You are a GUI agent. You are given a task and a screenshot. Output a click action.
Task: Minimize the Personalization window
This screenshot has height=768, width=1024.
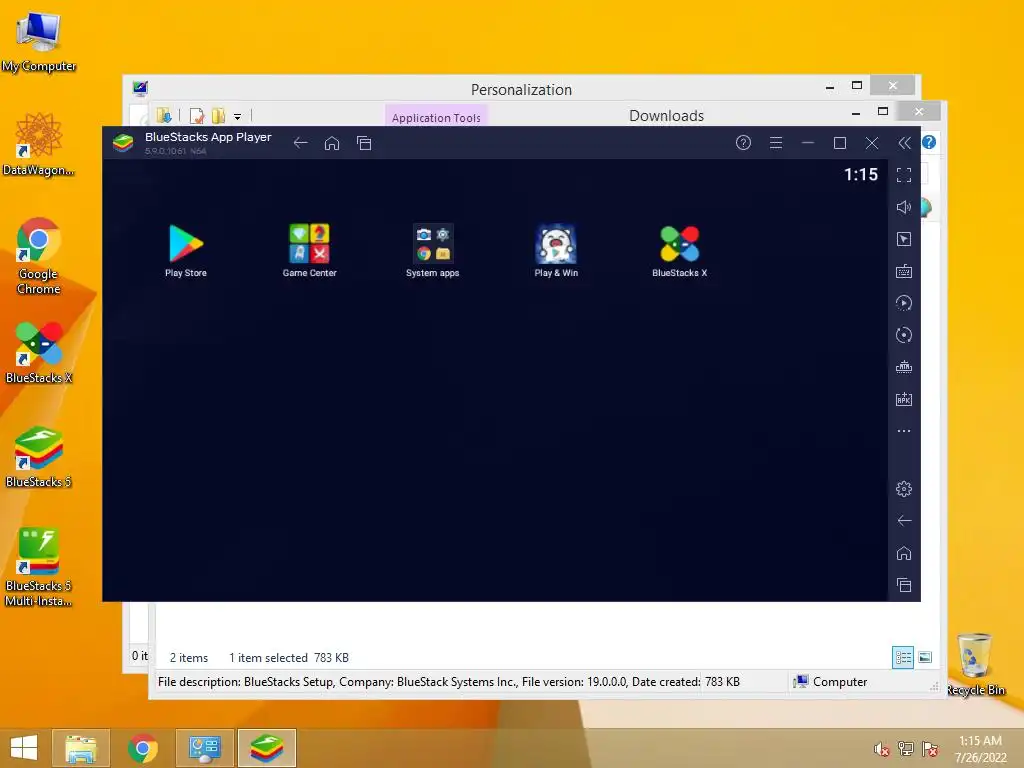830,86
